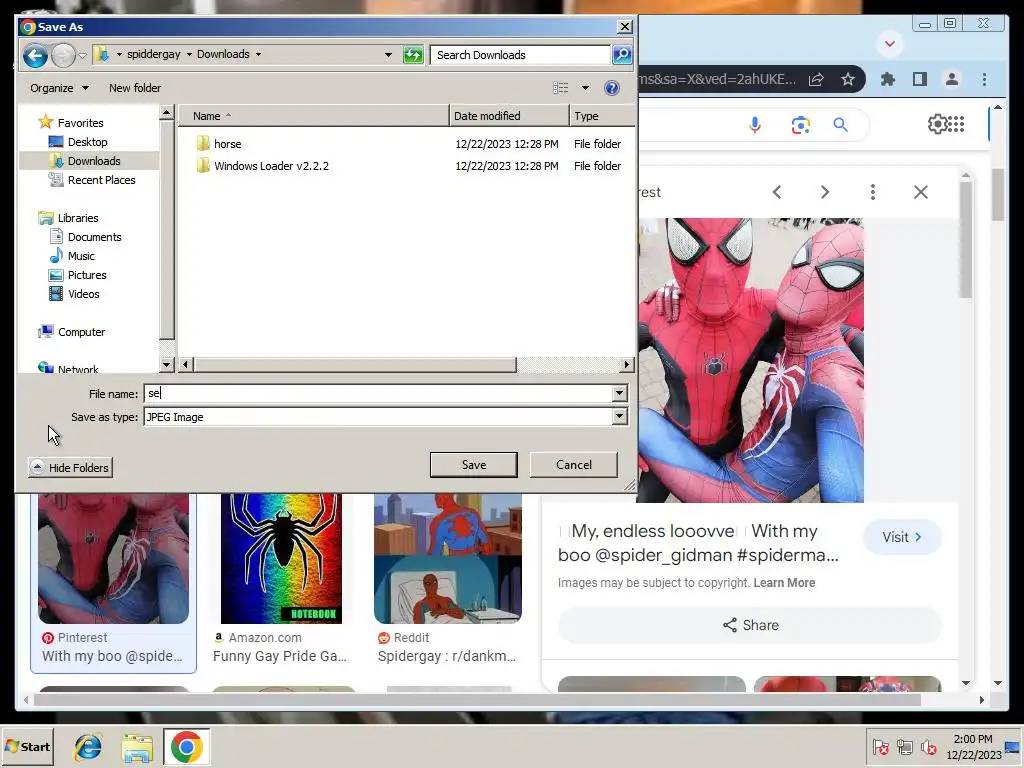The height and width of the screenshot is (768, 1024).
Task: Open the Learn More copyright link
Action: pyautogui.click(x=784, y=583)
